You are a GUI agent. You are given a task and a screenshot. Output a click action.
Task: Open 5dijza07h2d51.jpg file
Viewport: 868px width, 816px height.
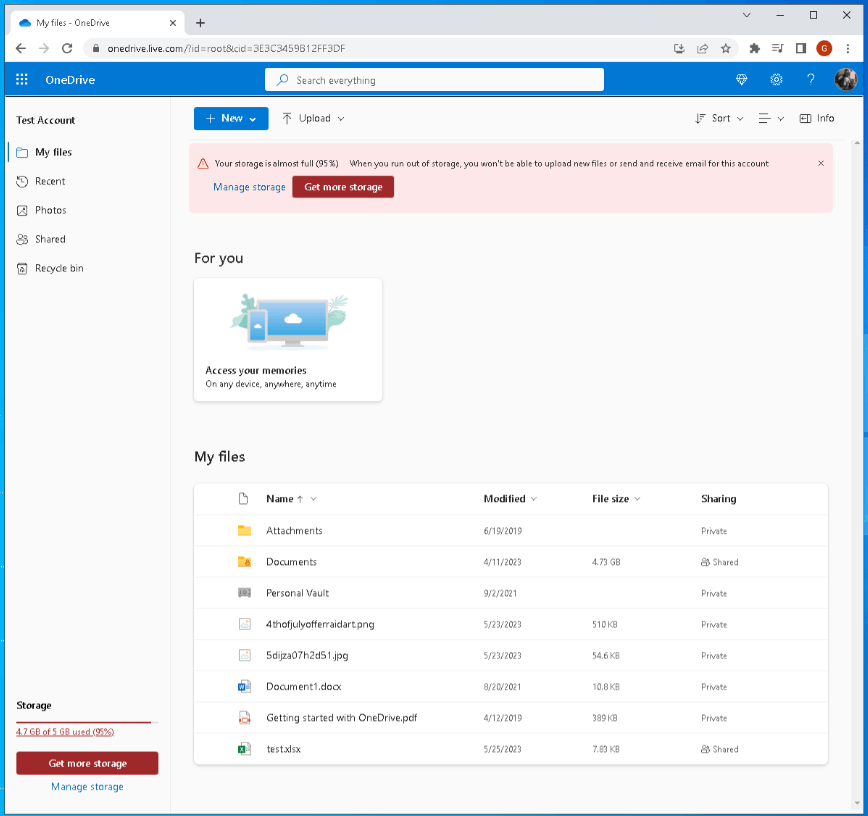pyautogui.click(x=307, y=655)
